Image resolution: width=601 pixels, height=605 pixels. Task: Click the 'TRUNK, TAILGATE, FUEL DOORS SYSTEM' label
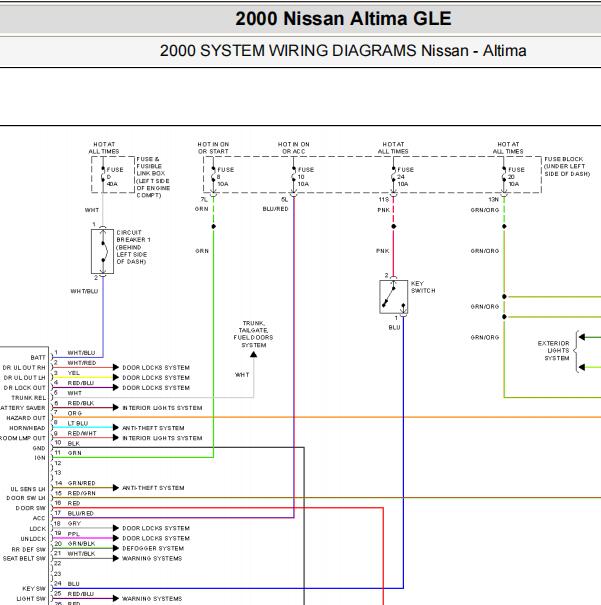[x=253, y=334]
